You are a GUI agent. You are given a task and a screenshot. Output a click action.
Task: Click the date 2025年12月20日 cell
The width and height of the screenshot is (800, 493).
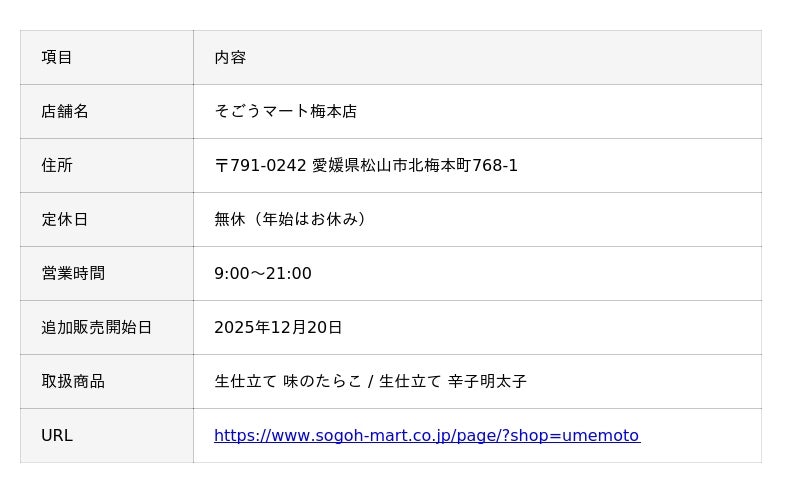278,328
